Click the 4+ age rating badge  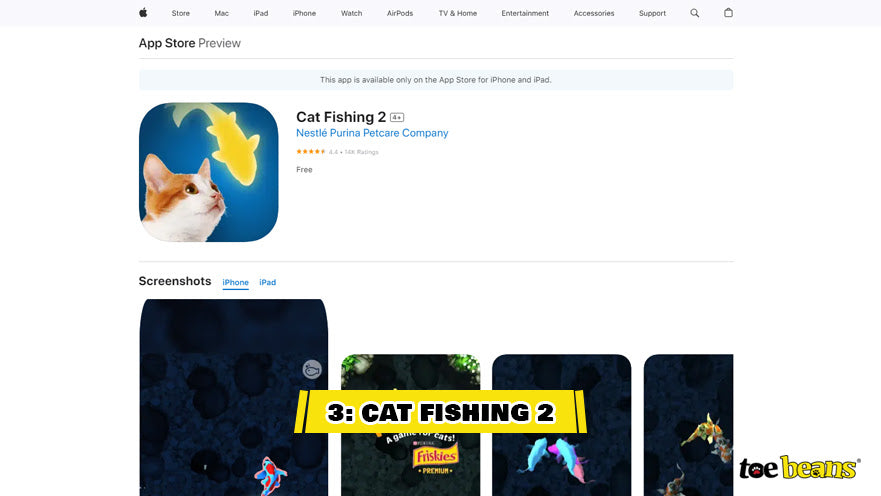coord(397,117)
